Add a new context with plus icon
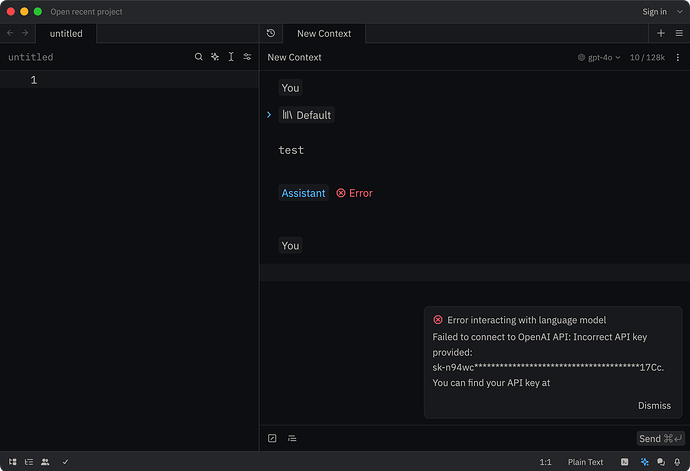This screenshot has height=471, width=690. tap(661, 33)
